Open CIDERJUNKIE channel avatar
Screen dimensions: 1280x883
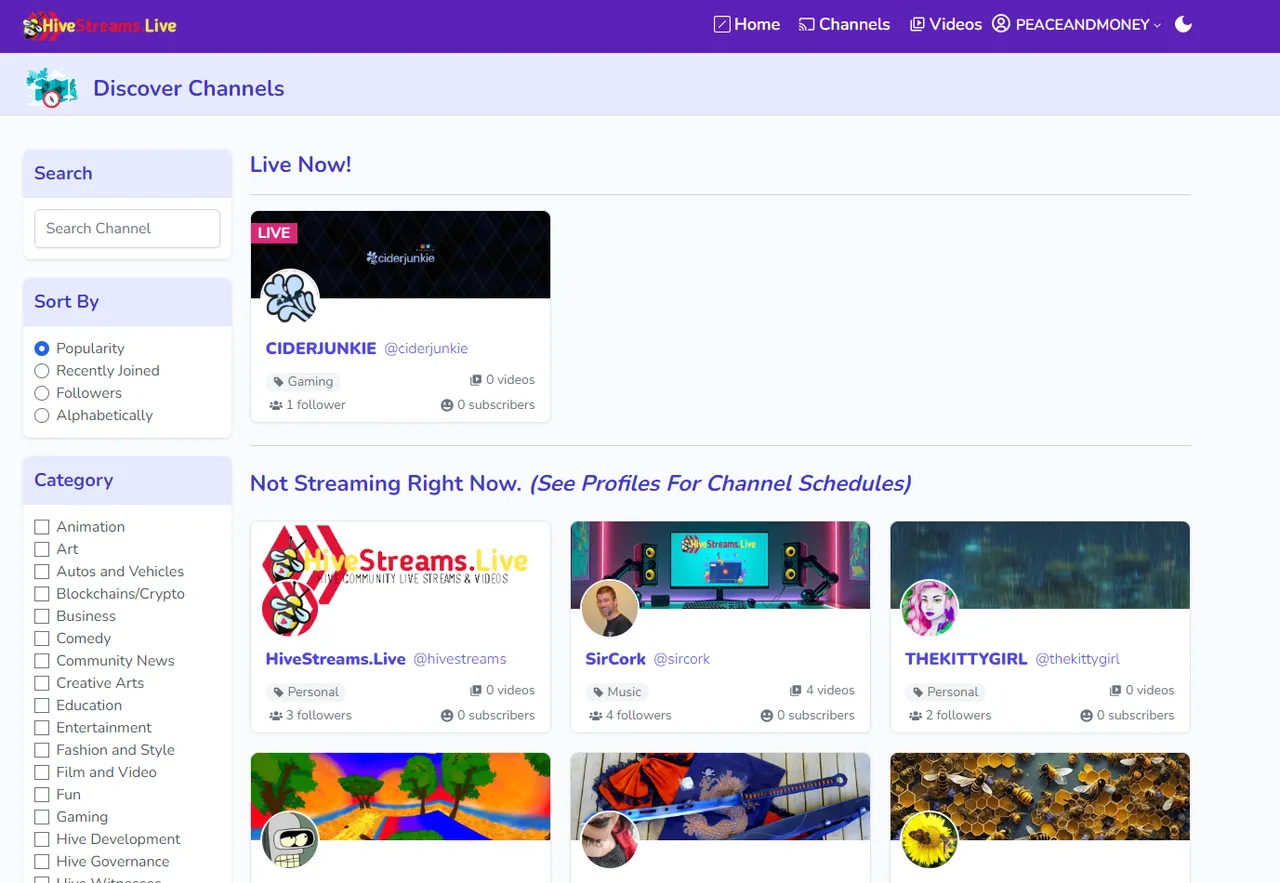pyautogui.click(x=290, y=297)
